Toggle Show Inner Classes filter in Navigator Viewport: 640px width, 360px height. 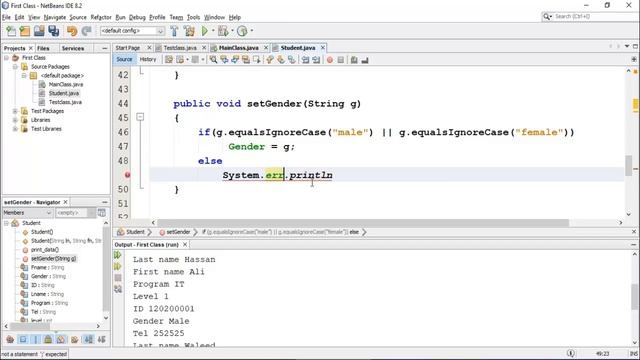(x=61, y=340)
